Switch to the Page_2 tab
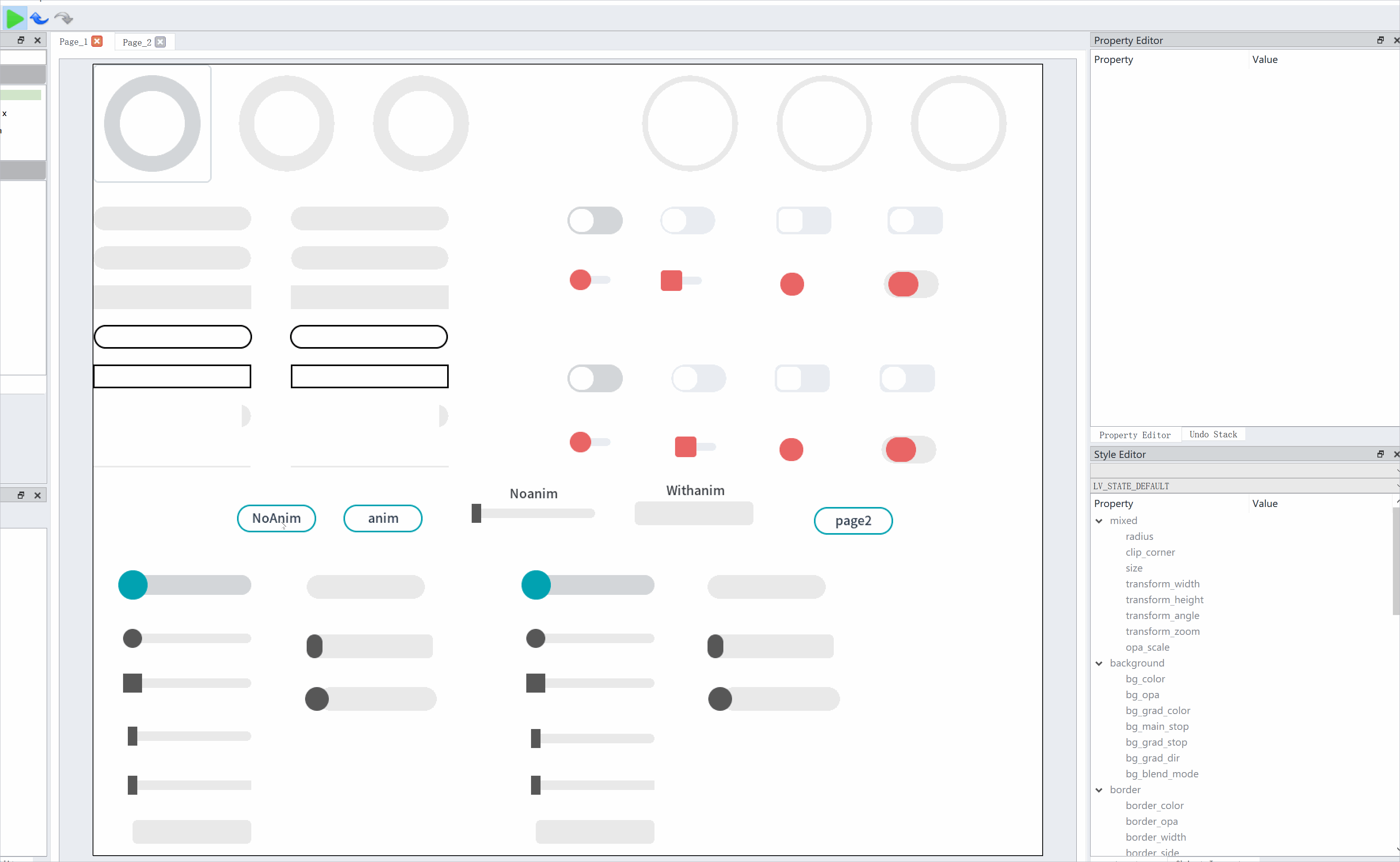The image size is (1400, 862). coord(137,42)
